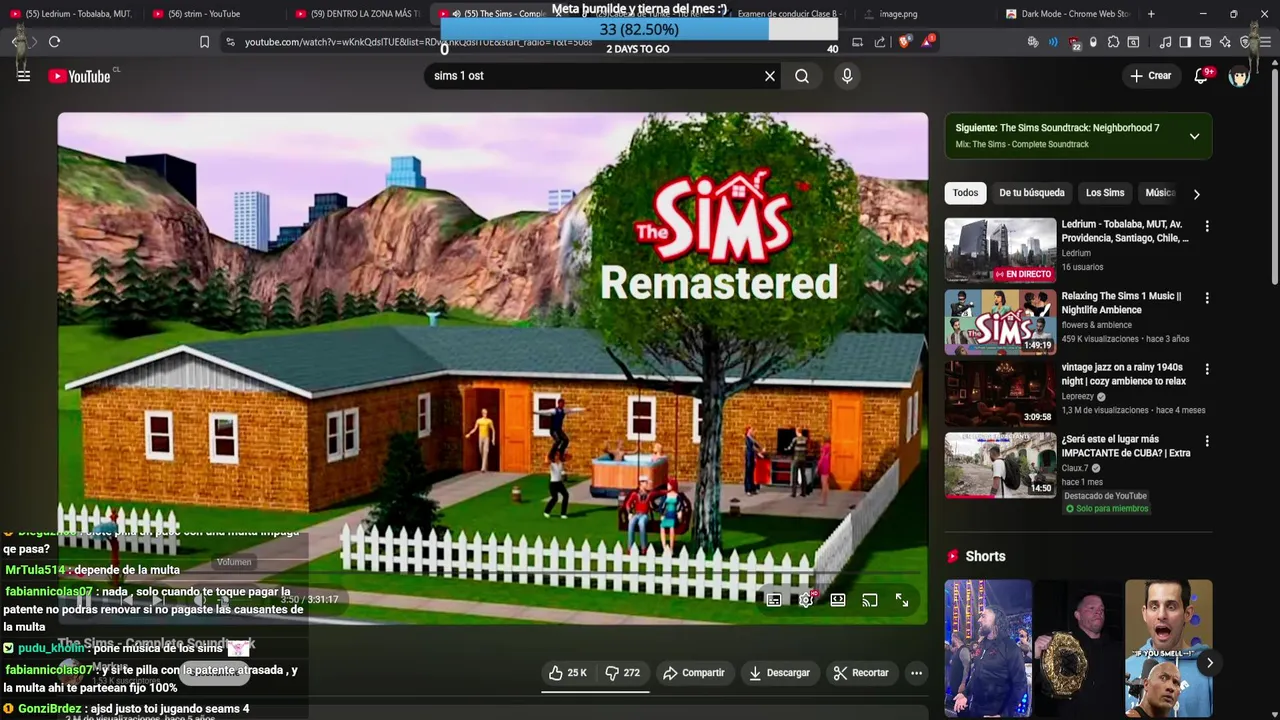Reload the page in the browser
The image size is (1280, 720).
(x=54, y=42)
